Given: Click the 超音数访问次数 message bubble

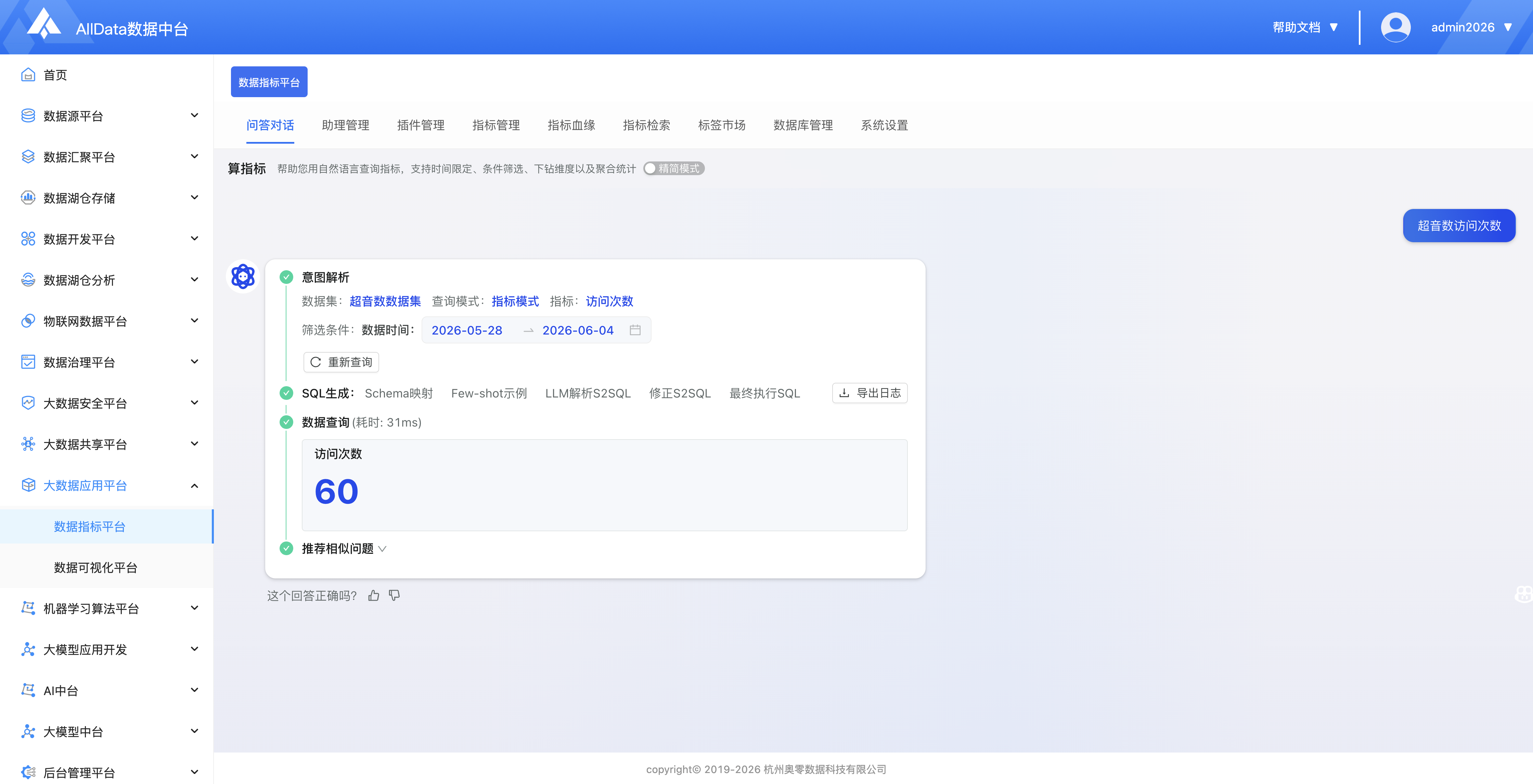Looking at the screenshot, I should point(1459,225).
